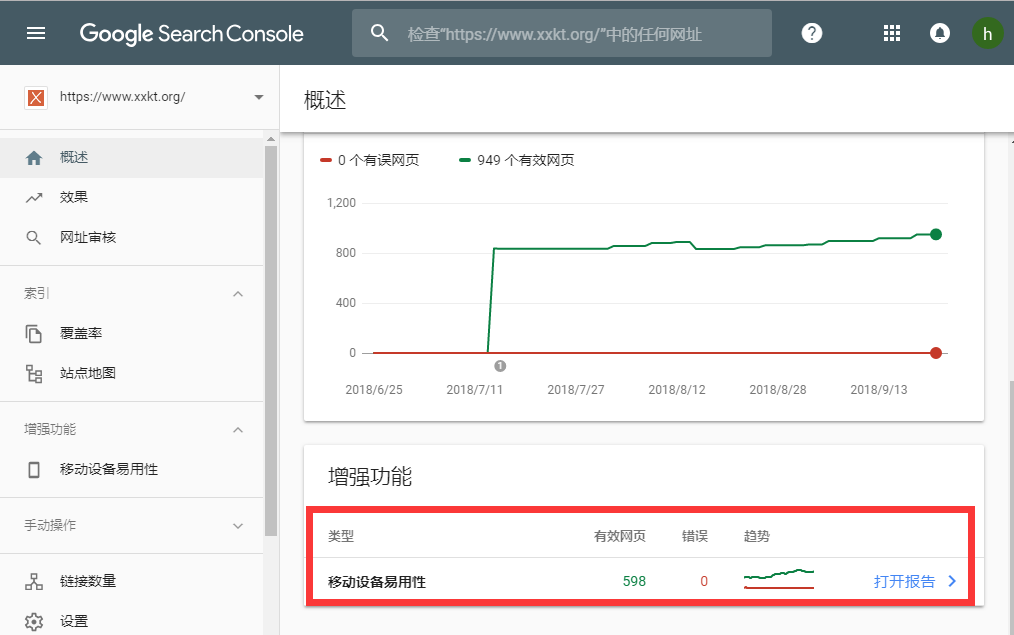Click the 1,200 y-axis label
Image resolution: width=1014 pixels, height=635 pixels.
click(341, 203)
